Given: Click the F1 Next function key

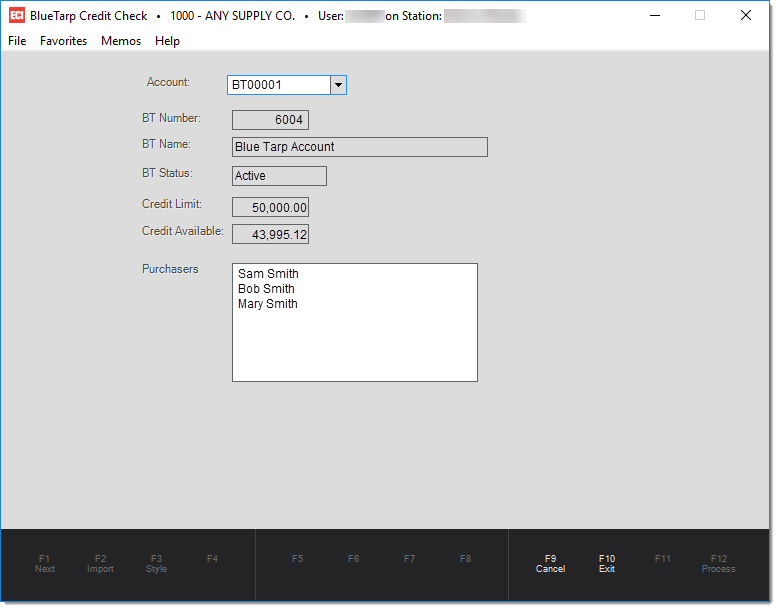Looking at the screenshot, I should click(x=45, y=564).
